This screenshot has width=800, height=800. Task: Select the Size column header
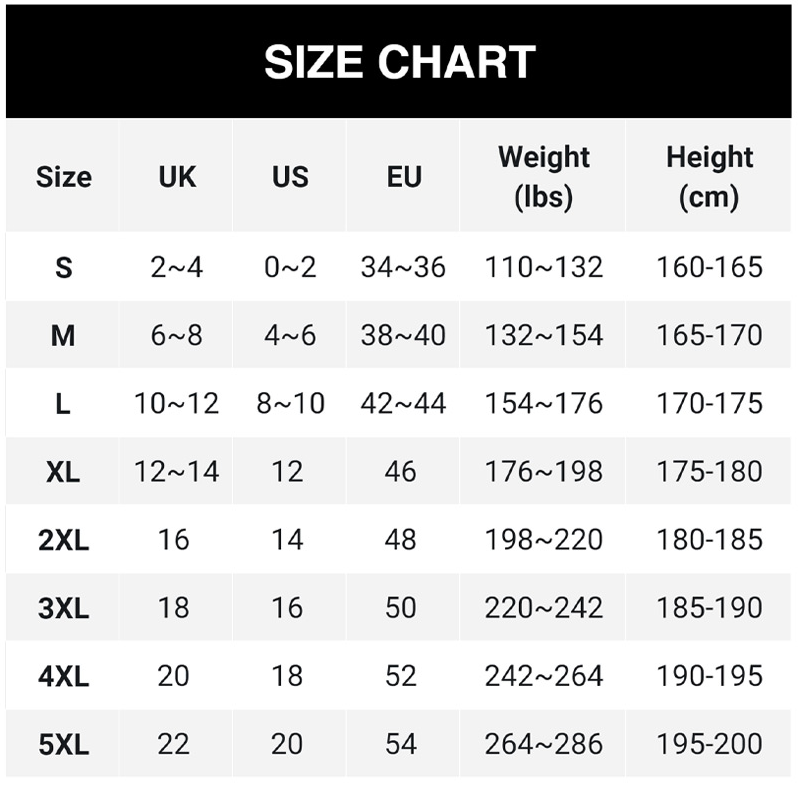point(63,177)
